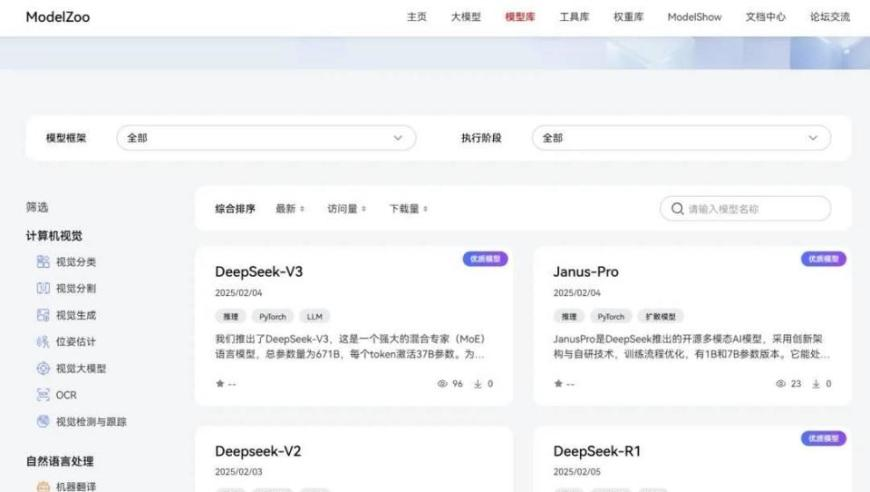Click PyTorch tag on DeepSeek-V3 card

point(272,317)
